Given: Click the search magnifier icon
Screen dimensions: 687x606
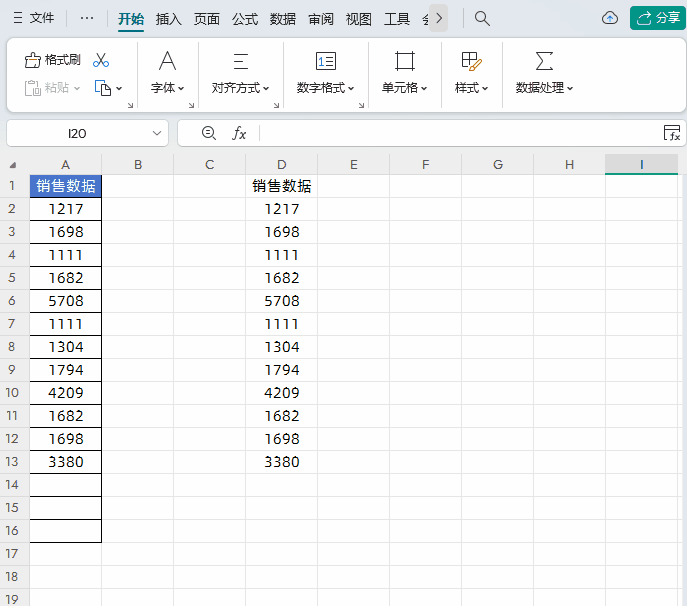Looking at the screenshot, I should pyautogui.click(x=482, y=18).
